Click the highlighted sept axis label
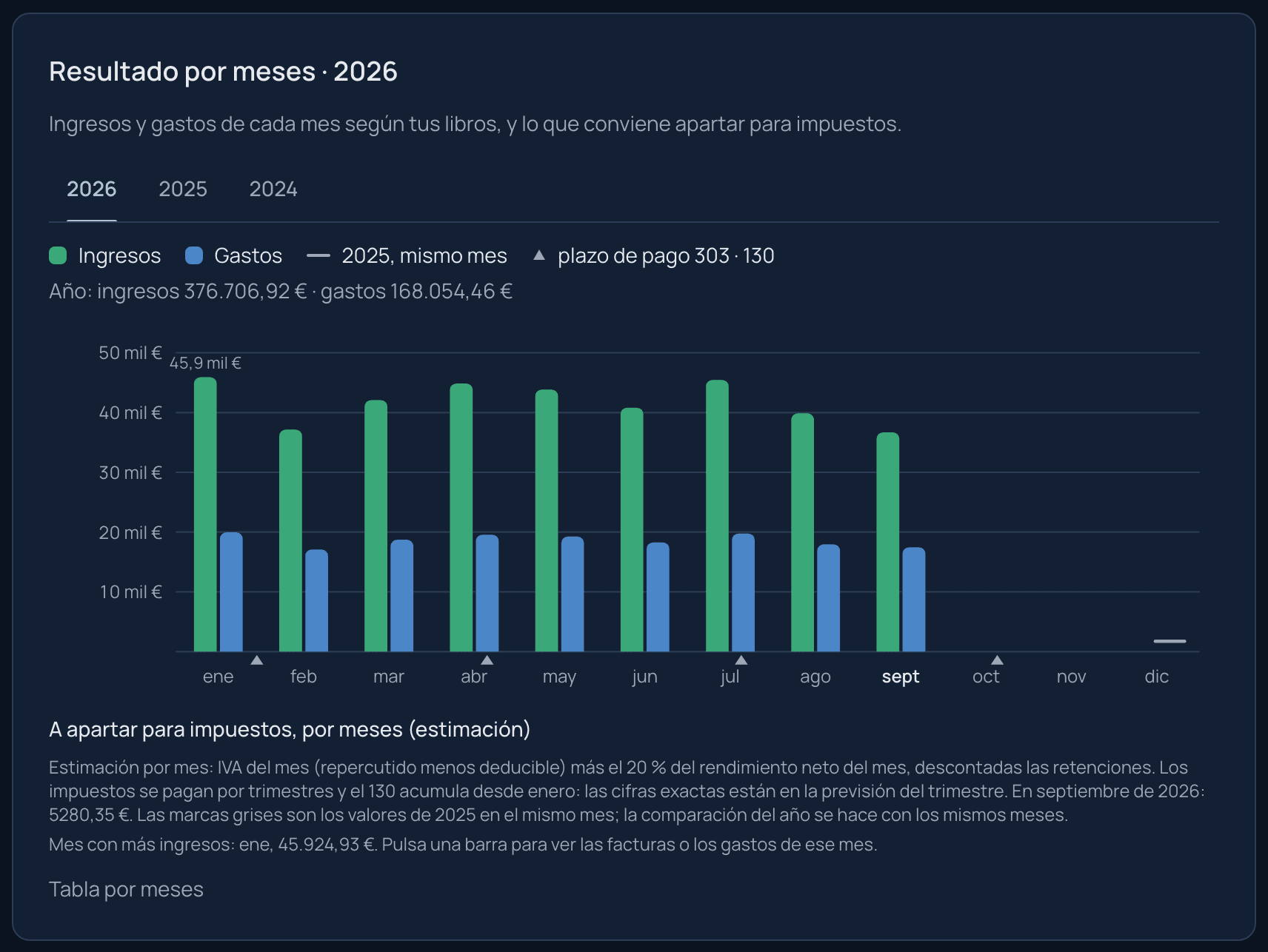 (901, 677)
